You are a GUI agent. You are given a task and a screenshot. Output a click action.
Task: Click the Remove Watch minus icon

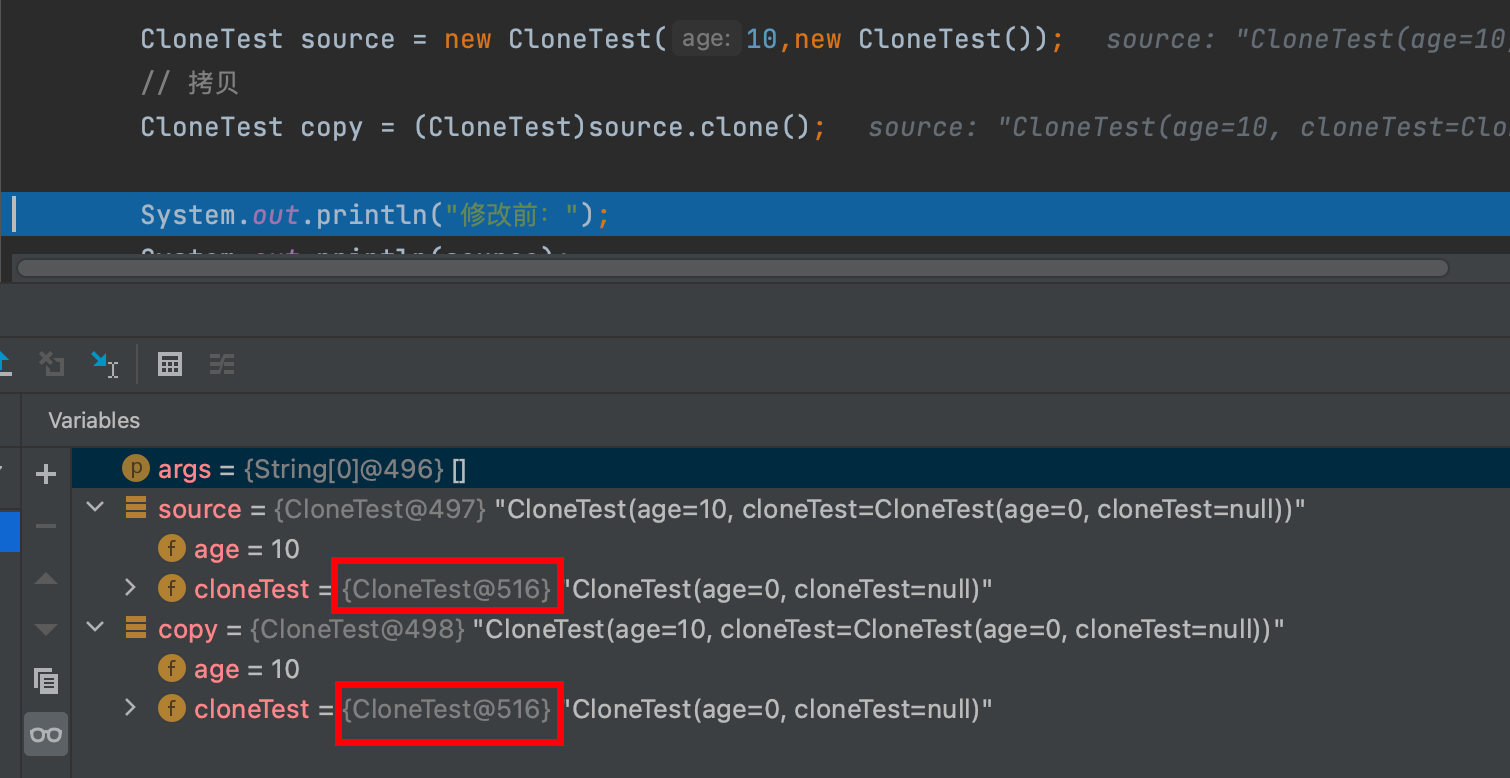pos(46,526)
